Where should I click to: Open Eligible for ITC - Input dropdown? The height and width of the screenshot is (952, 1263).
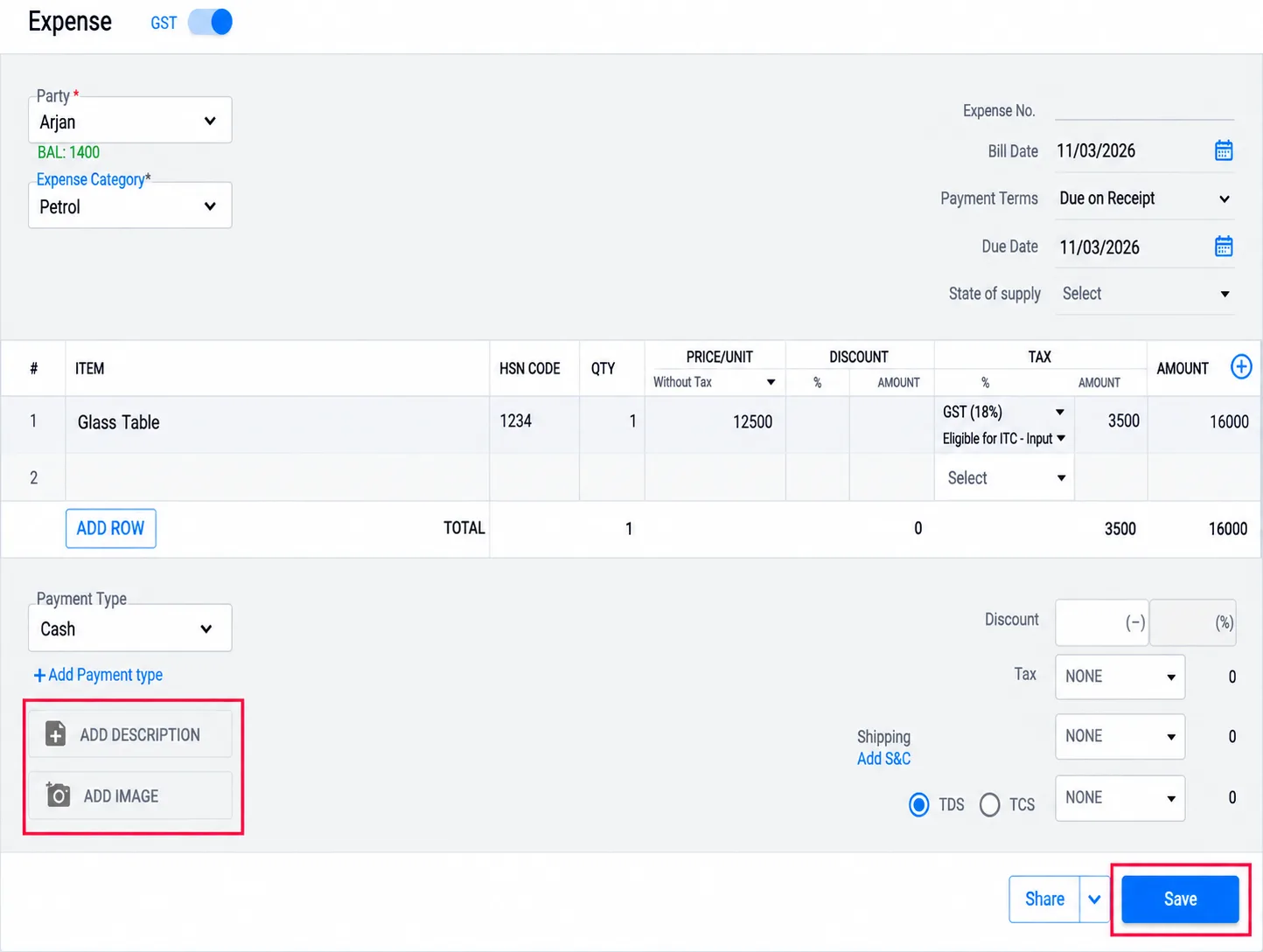pyautogui.click(x=1003, y=438)
